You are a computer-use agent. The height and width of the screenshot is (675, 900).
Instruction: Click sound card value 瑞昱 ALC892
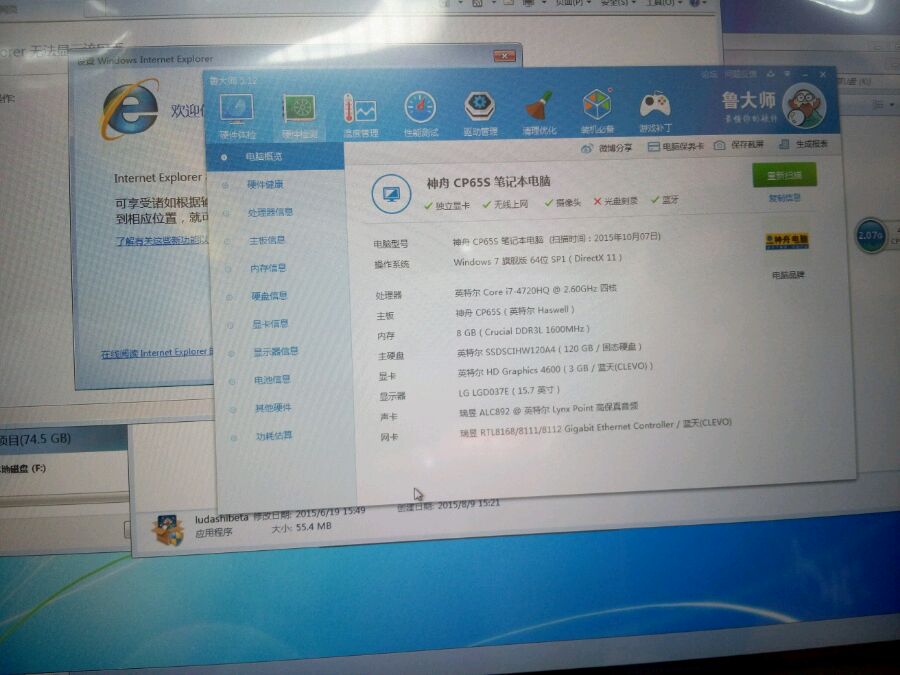[x=549, y=410]
